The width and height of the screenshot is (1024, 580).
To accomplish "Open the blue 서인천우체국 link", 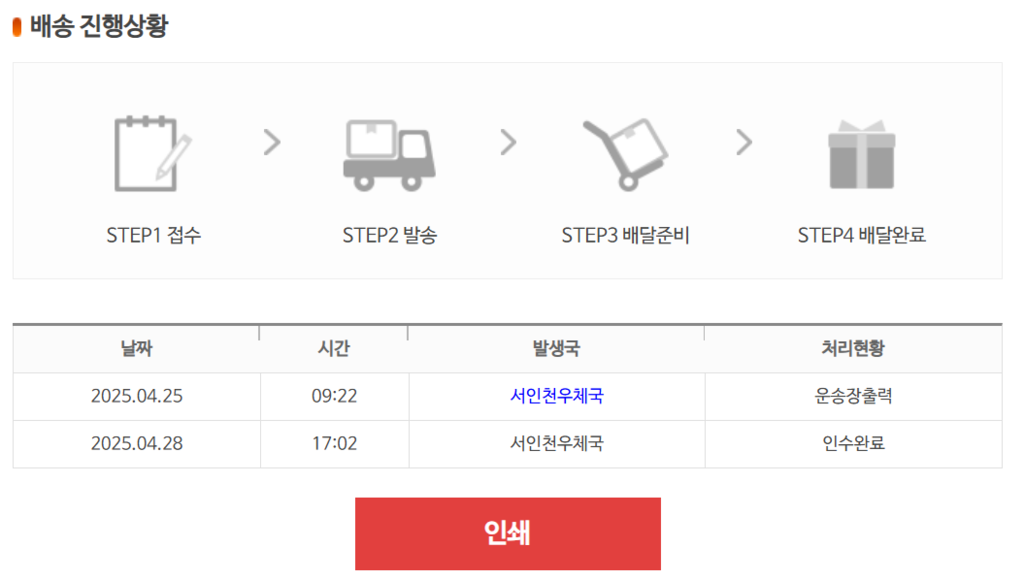I will [556, 396].
